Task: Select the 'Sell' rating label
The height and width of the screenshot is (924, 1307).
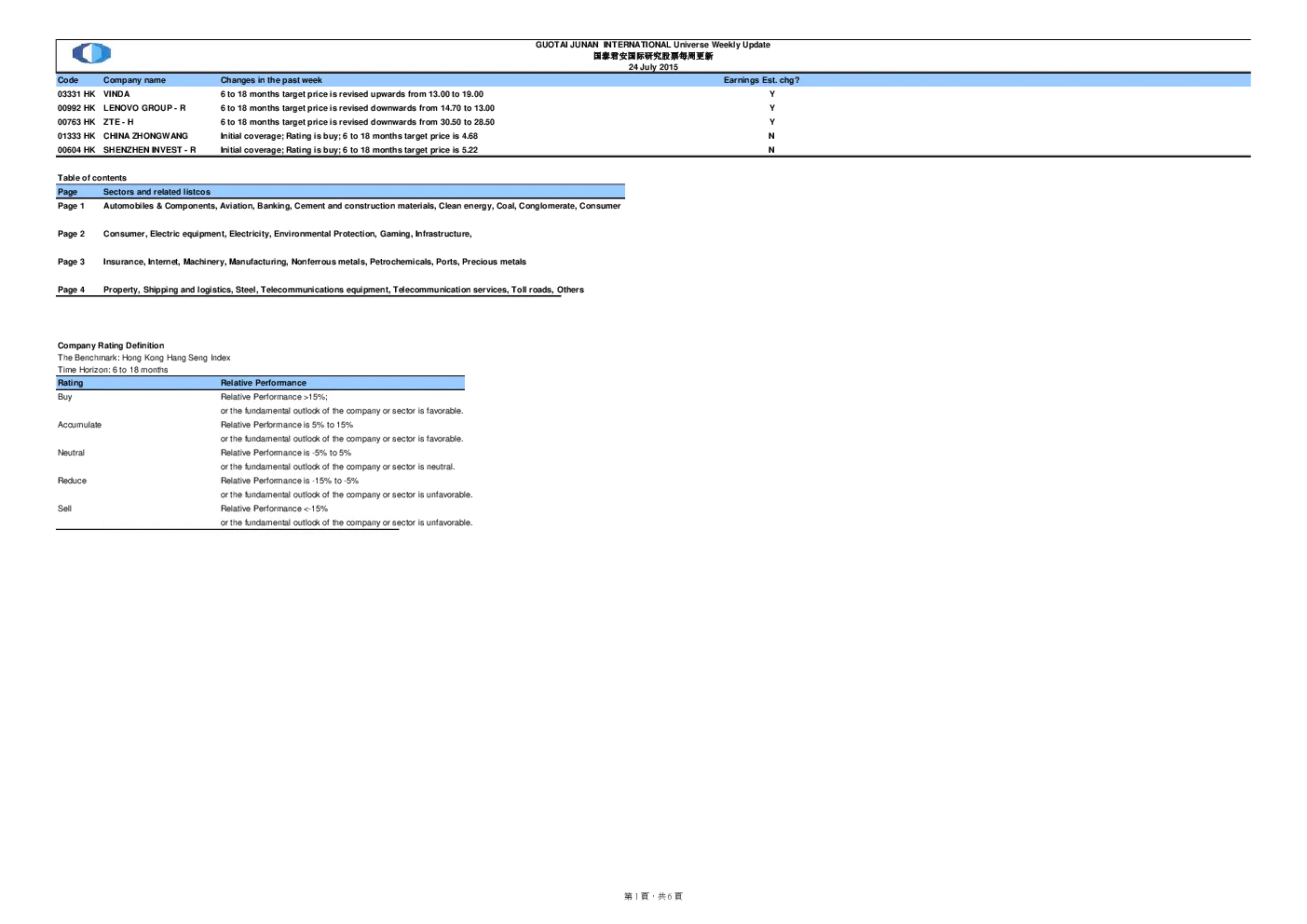Action: [x=64, y=509]
